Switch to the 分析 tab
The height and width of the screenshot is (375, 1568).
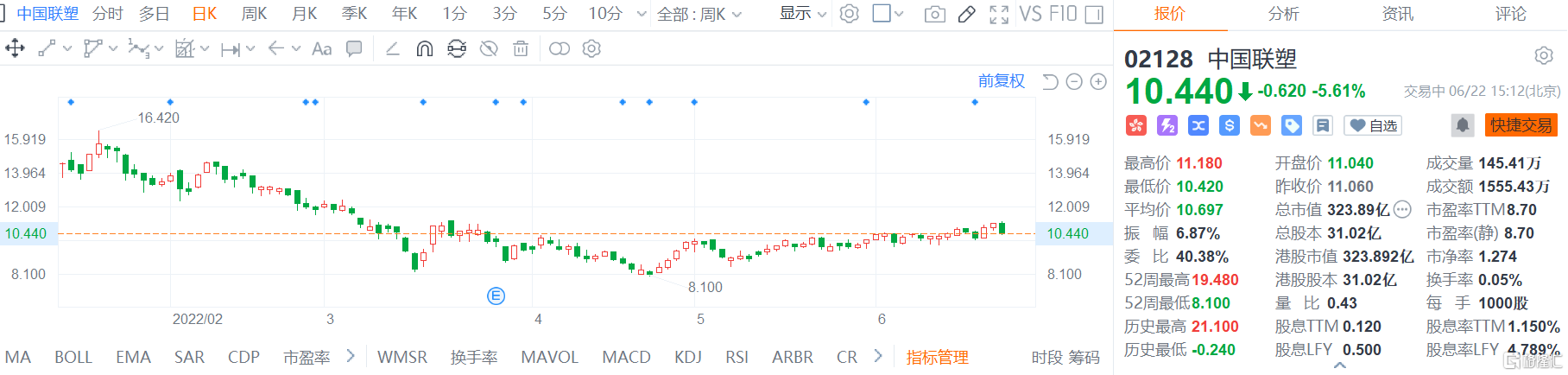coord(1283,14)
